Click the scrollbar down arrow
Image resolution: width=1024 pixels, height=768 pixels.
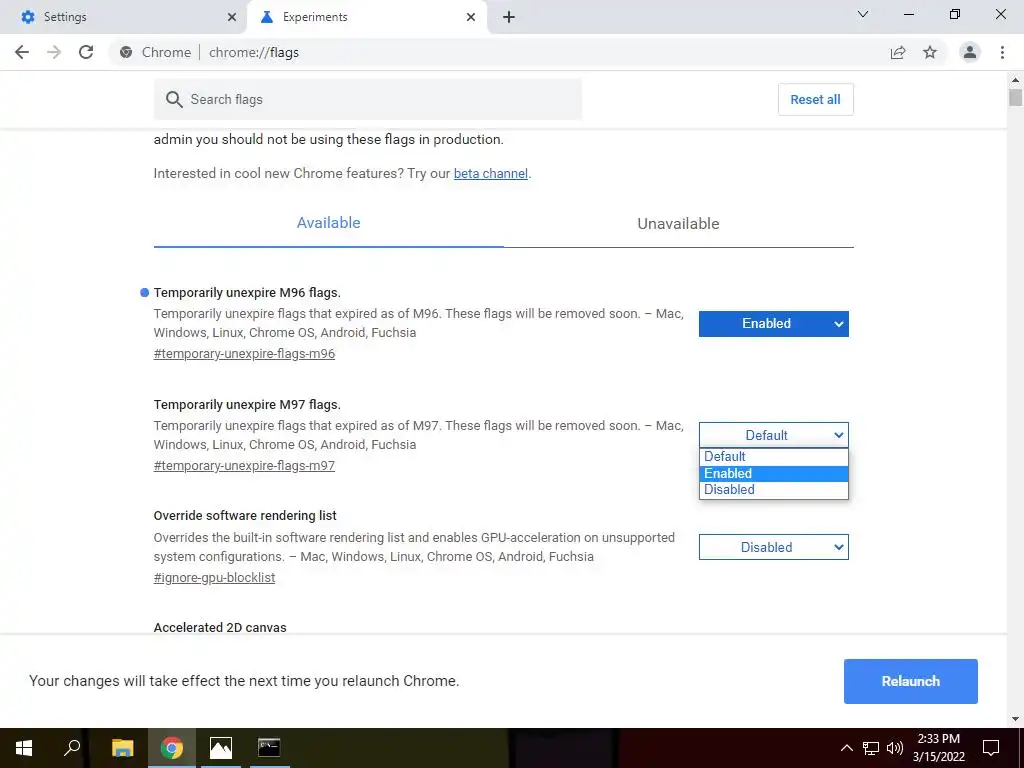(1015, 719)
